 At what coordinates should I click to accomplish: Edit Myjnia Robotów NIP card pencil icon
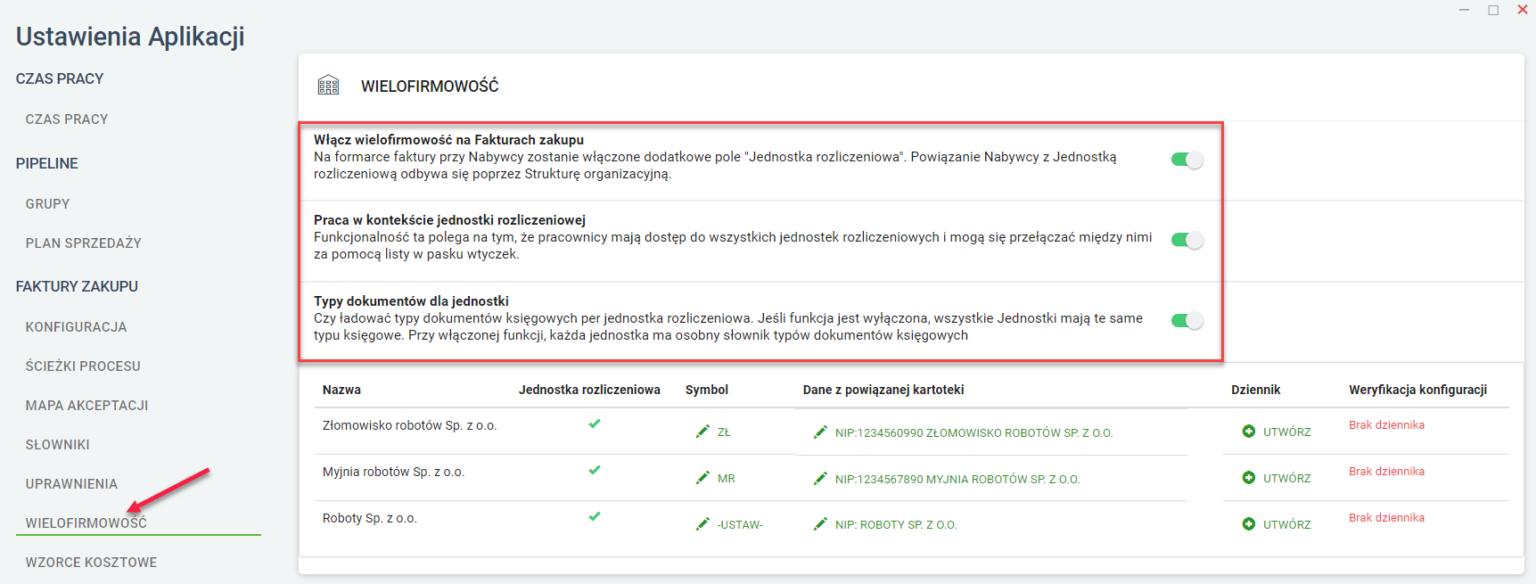(x=820, y=478)
